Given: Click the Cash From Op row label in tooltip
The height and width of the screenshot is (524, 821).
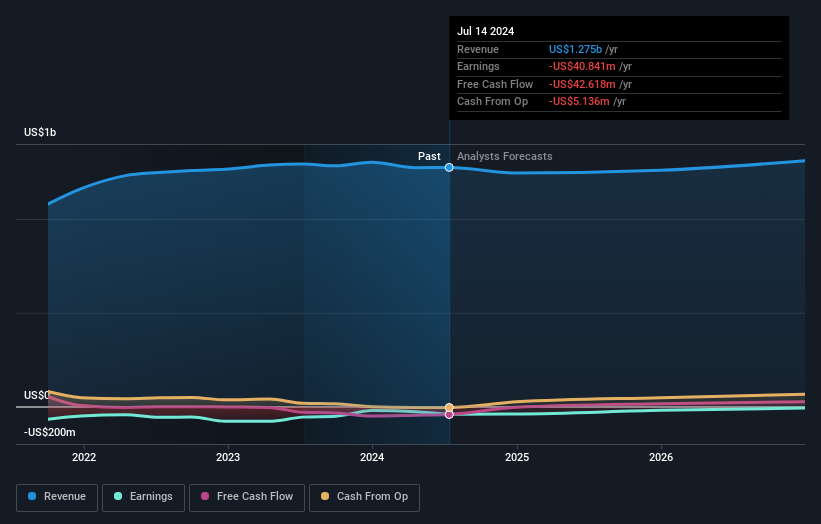Looking at the screenshot, I should tap(492, 102).
